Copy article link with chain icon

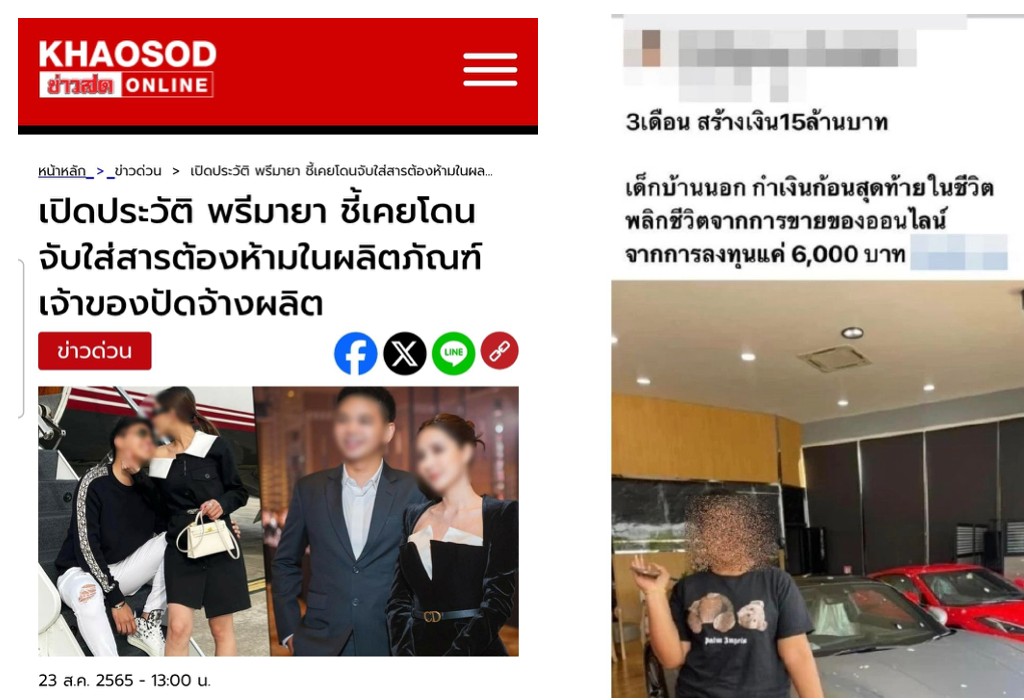pos(500,351)
